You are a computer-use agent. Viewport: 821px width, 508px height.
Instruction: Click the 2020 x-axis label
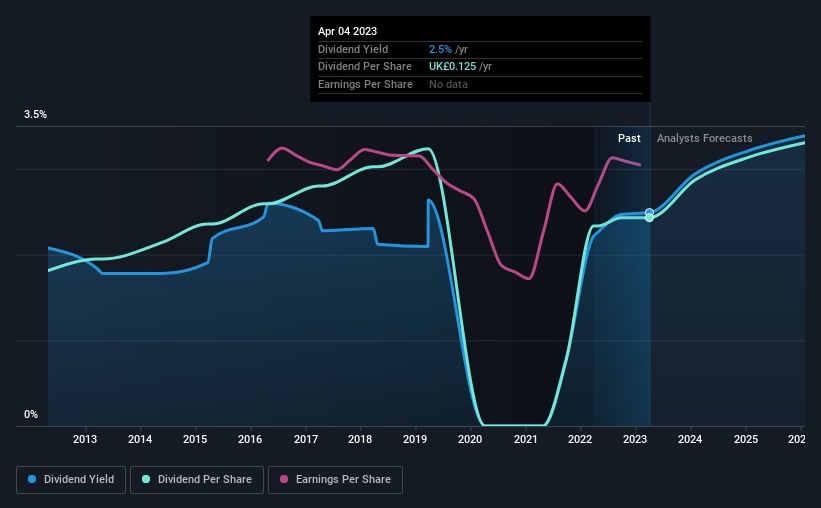click(470, 439)
